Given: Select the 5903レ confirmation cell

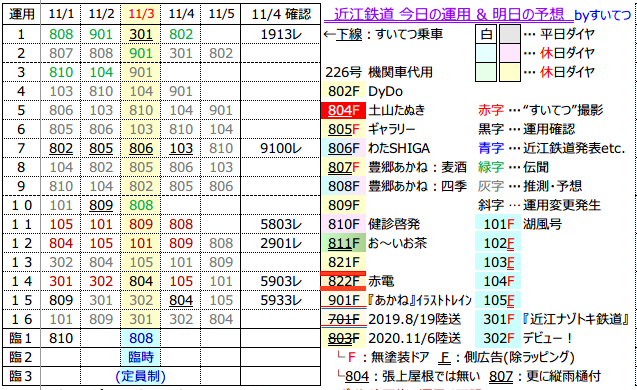Looking at the screenshot, I should (x=280, y=281).
